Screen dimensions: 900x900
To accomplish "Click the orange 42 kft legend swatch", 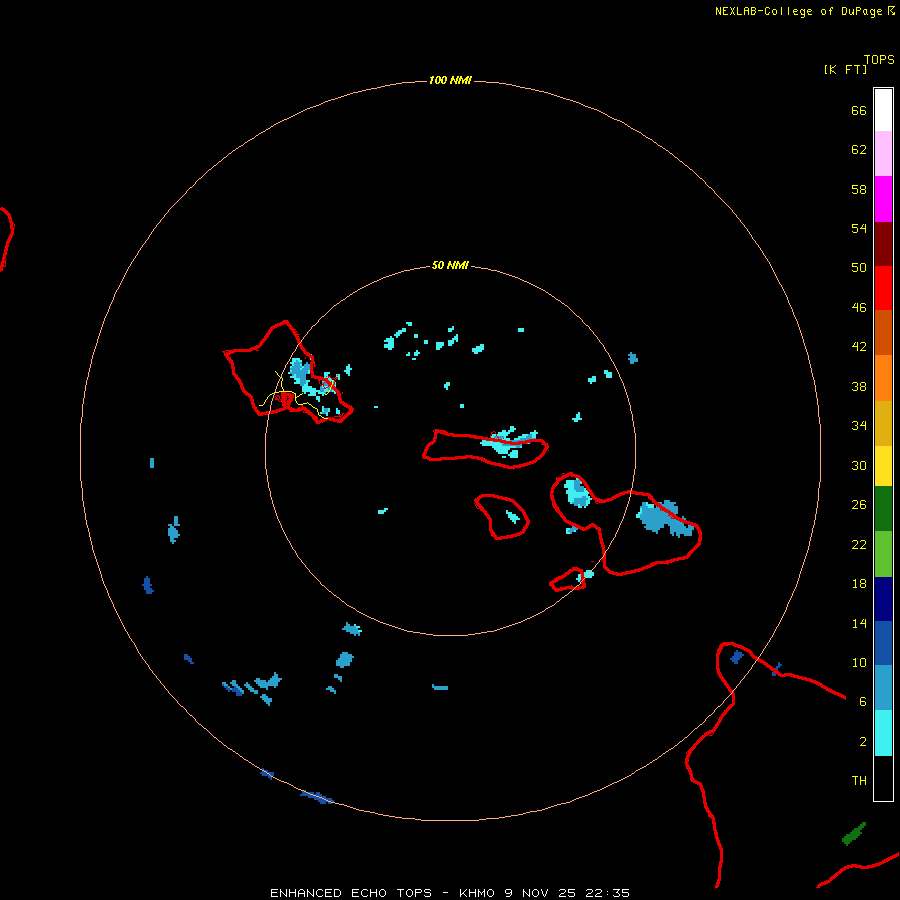I will tap(883, 378).
